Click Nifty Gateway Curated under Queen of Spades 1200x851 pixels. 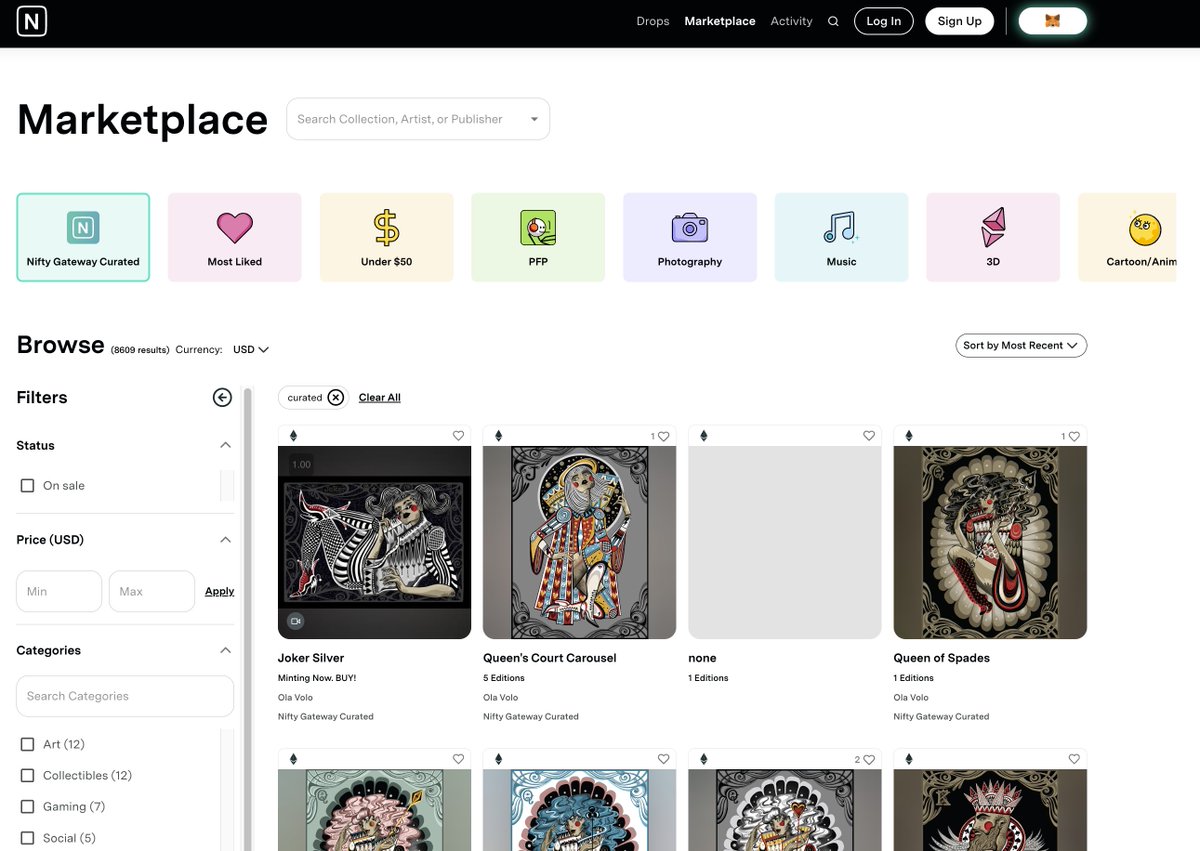(941, 716)
